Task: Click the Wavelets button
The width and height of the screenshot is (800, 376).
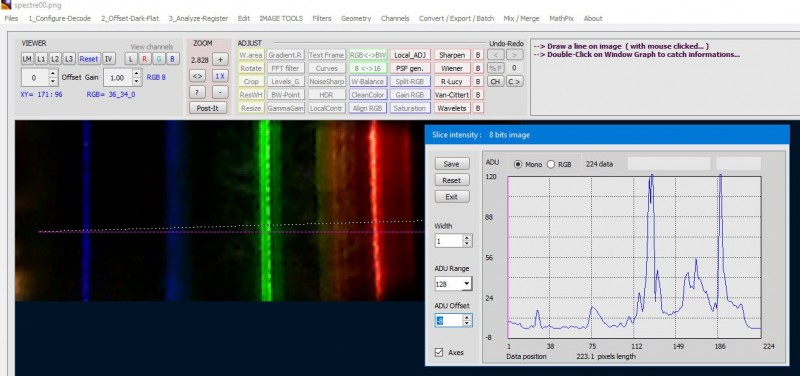Action: (x=452, y=108)
